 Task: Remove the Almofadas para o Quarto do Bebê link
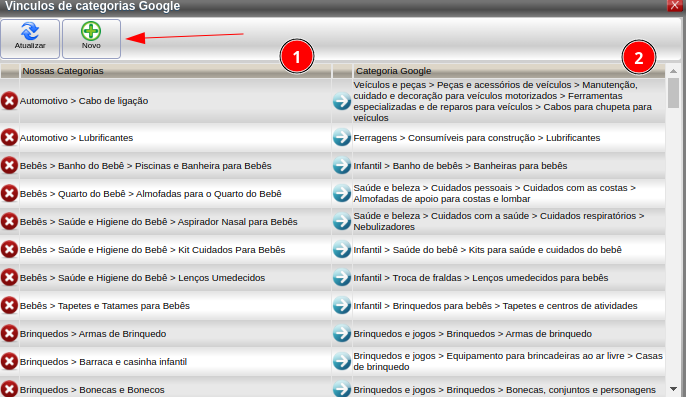tap(9, 193)
